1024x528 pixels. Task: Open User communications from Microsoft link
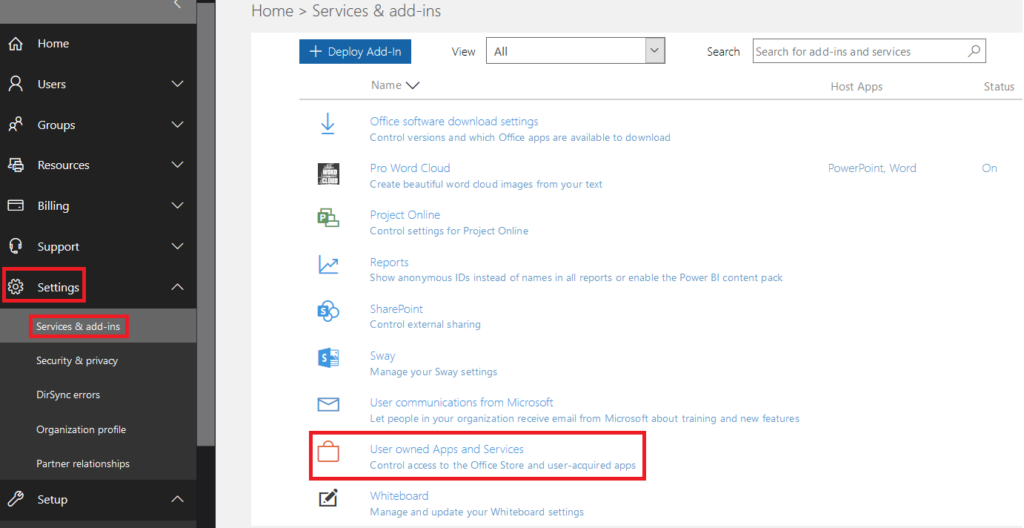point(461,403)
